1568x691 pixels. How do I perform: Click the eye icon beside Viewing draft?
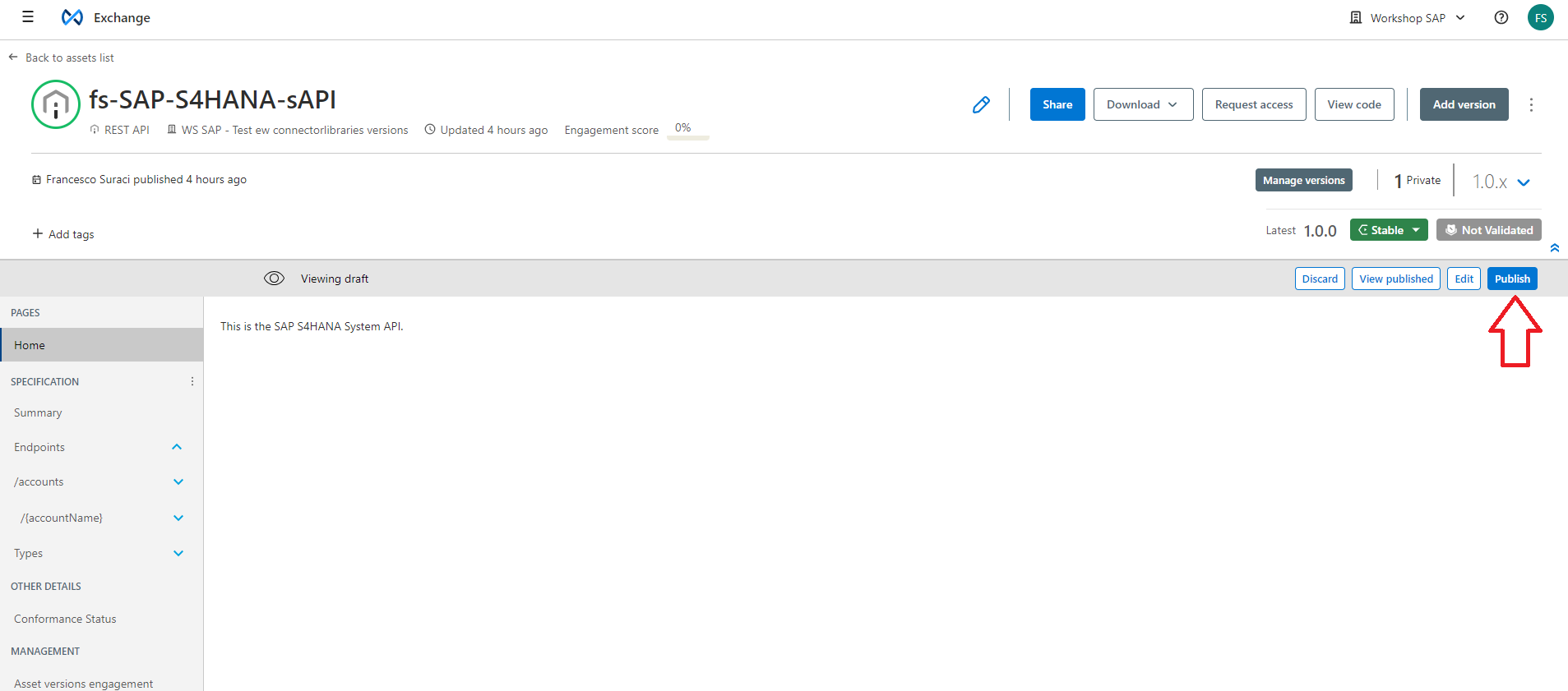pos(274,279)
